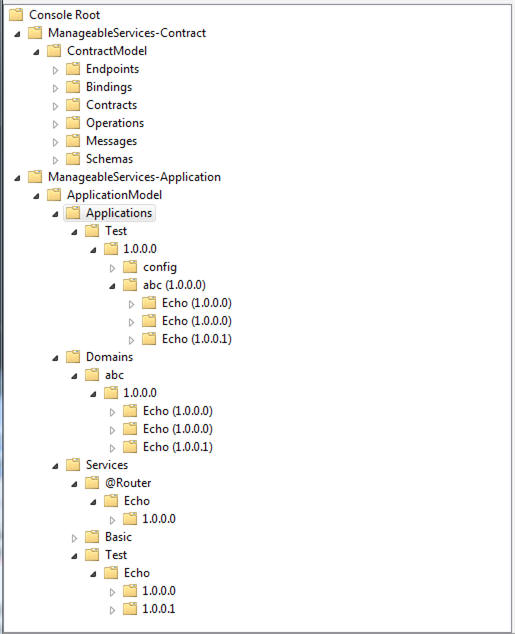The height and width of the screenshot is (634, 515).
Task: Expand the Basic services node
Action: 74,538
